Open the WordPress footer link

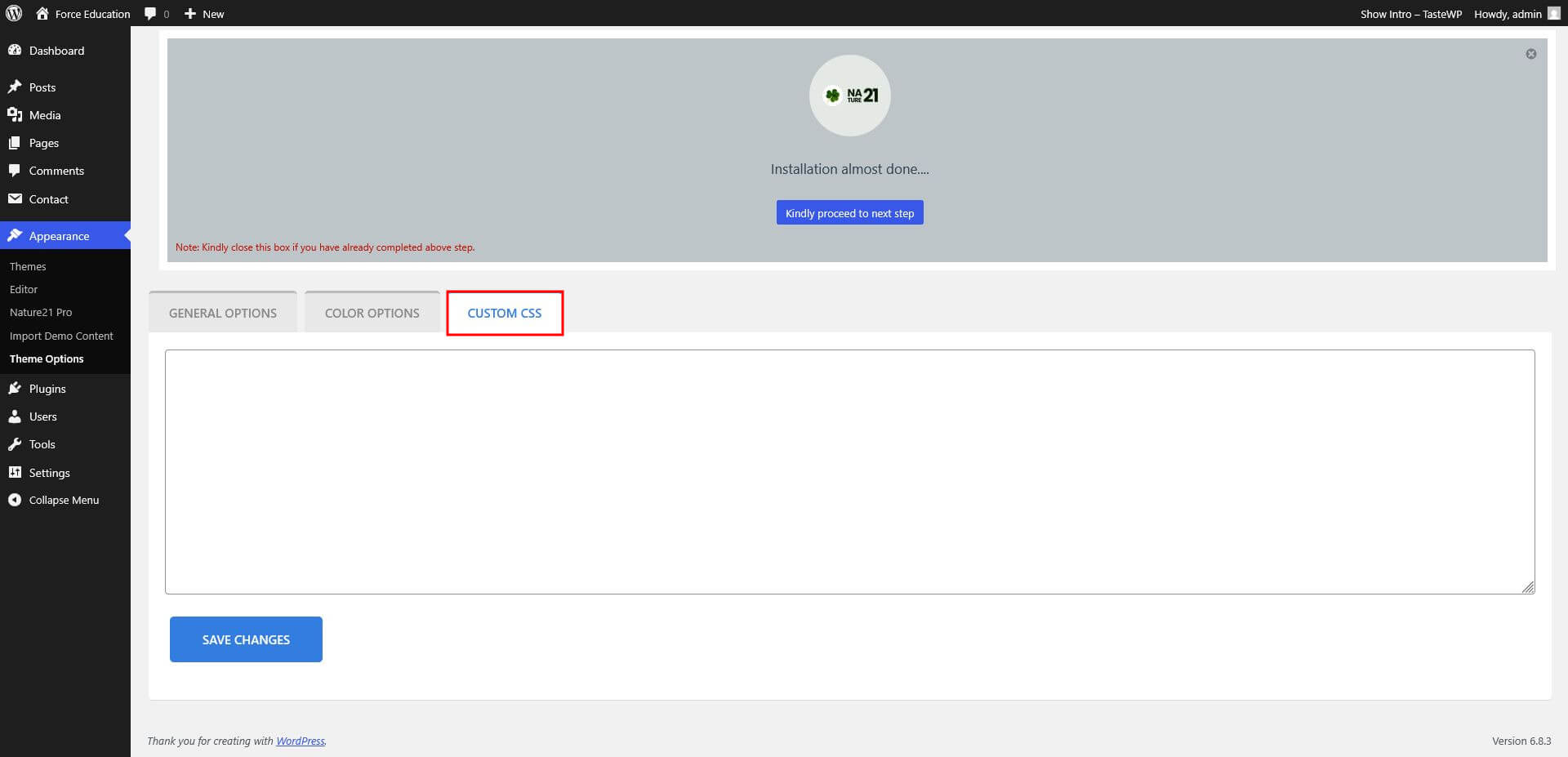300,741
